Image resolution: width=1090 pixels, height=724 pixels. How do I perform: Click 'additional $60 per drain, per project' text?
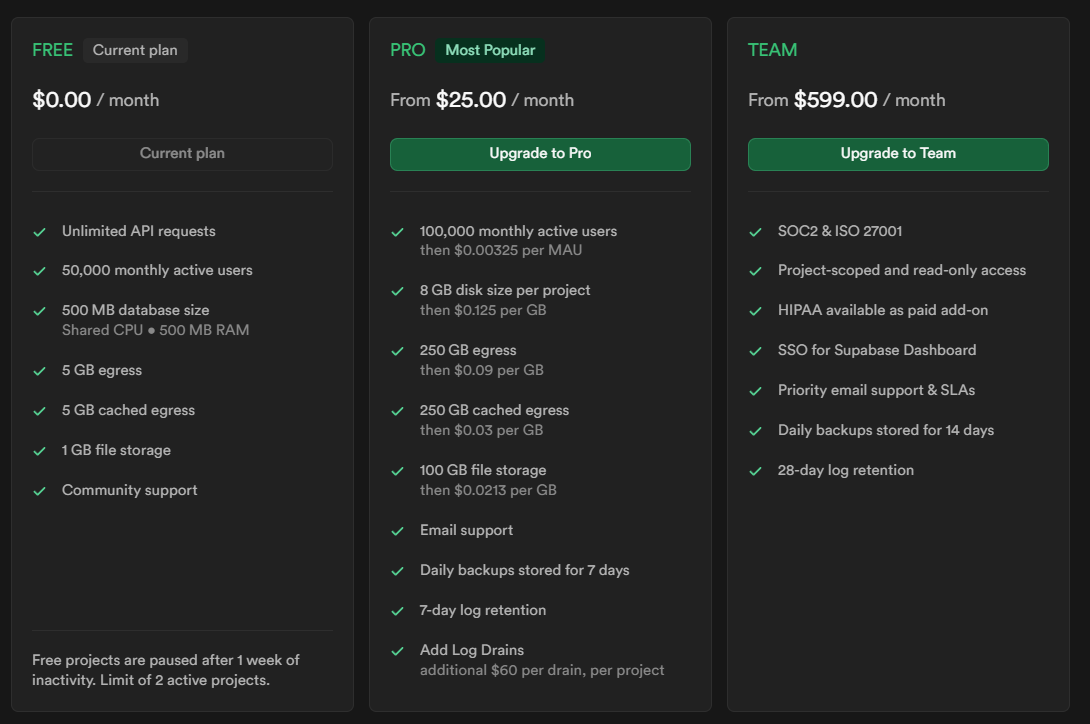pos(542,670)
